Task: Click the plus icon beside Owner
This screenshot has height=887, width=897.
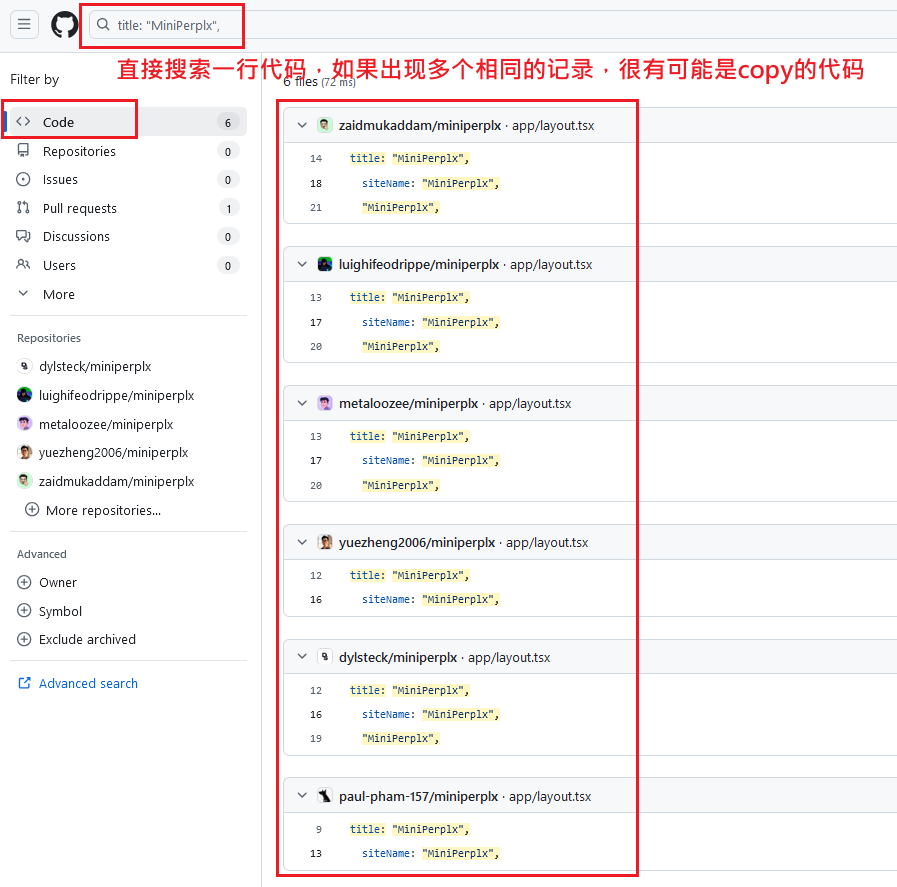Action: click(x=24, y=582)
